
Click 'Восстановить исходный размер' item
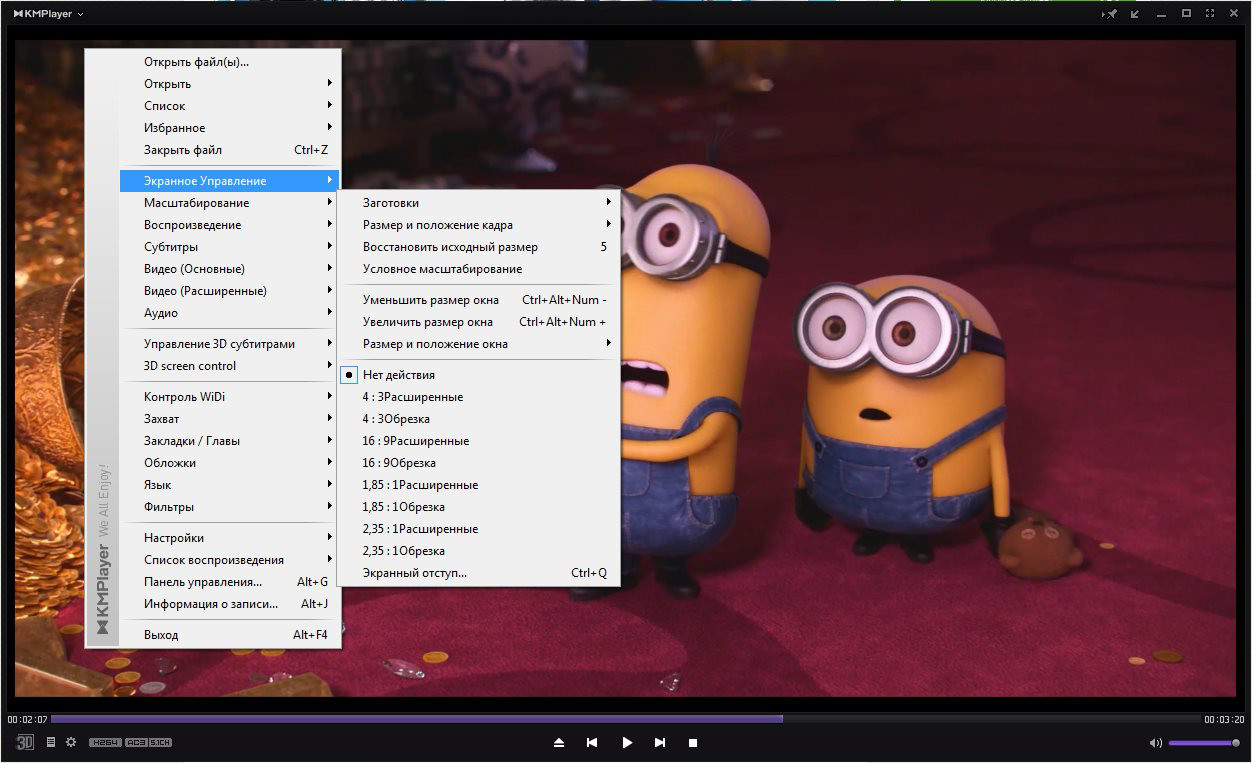coord(478,247)
